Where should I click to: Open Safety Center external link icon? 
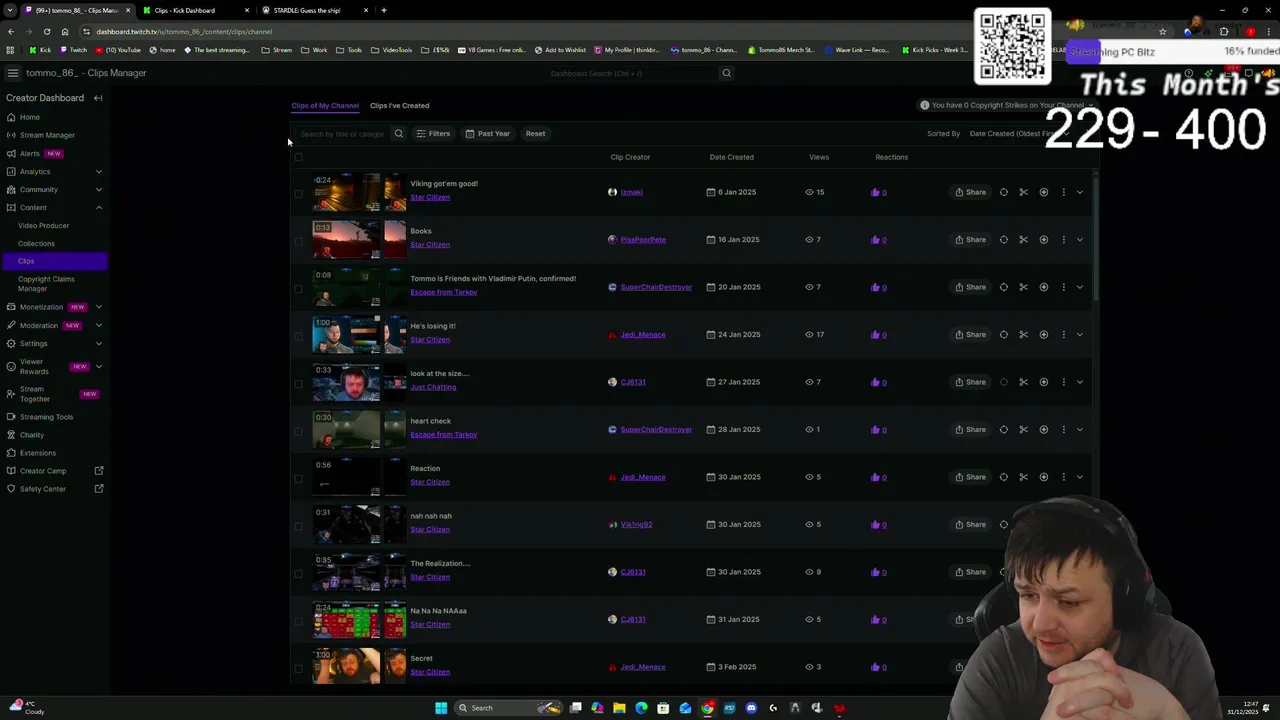point(99,489)
